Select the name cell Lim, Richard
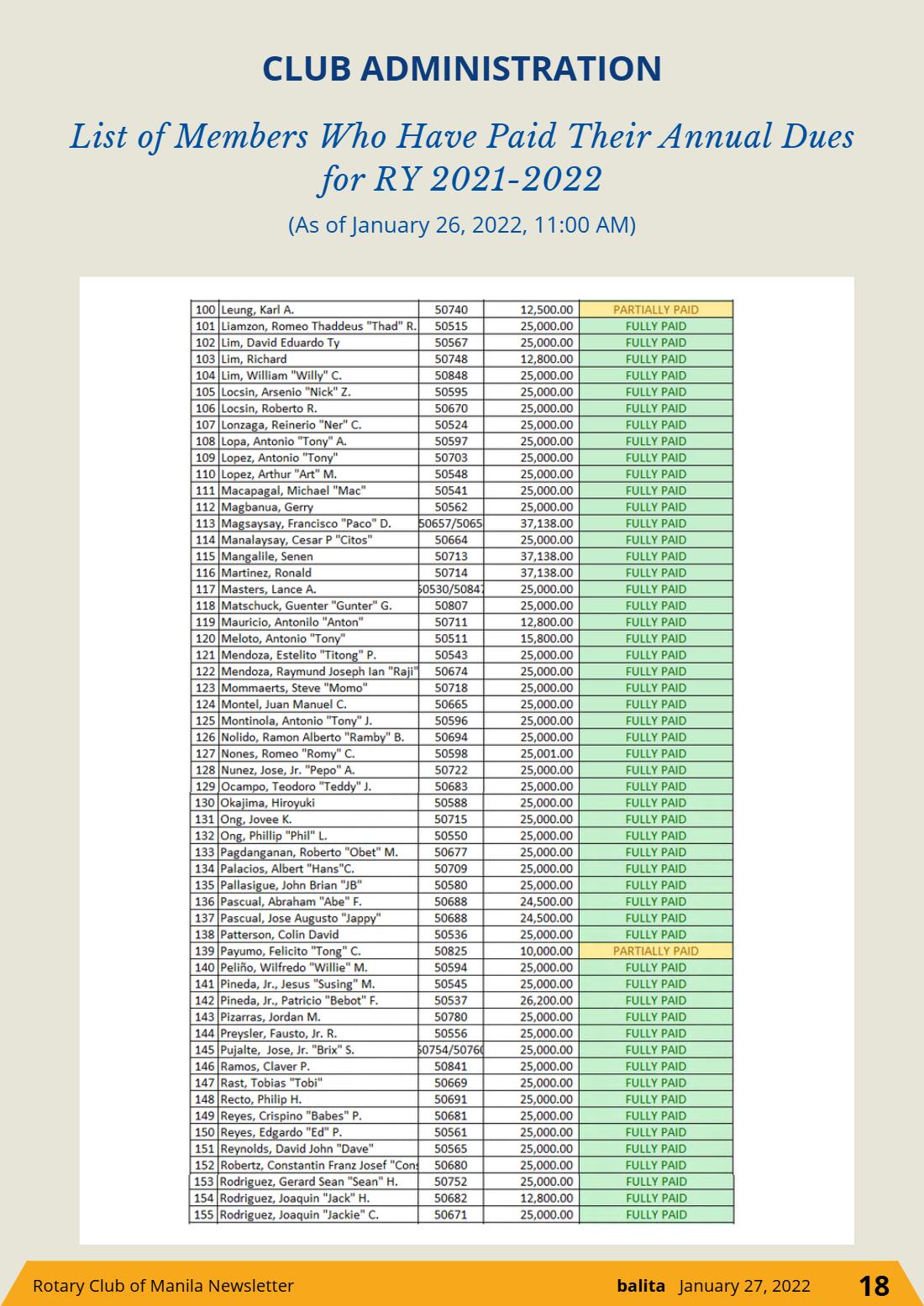924x1306 pixels. tap(318, 359)
